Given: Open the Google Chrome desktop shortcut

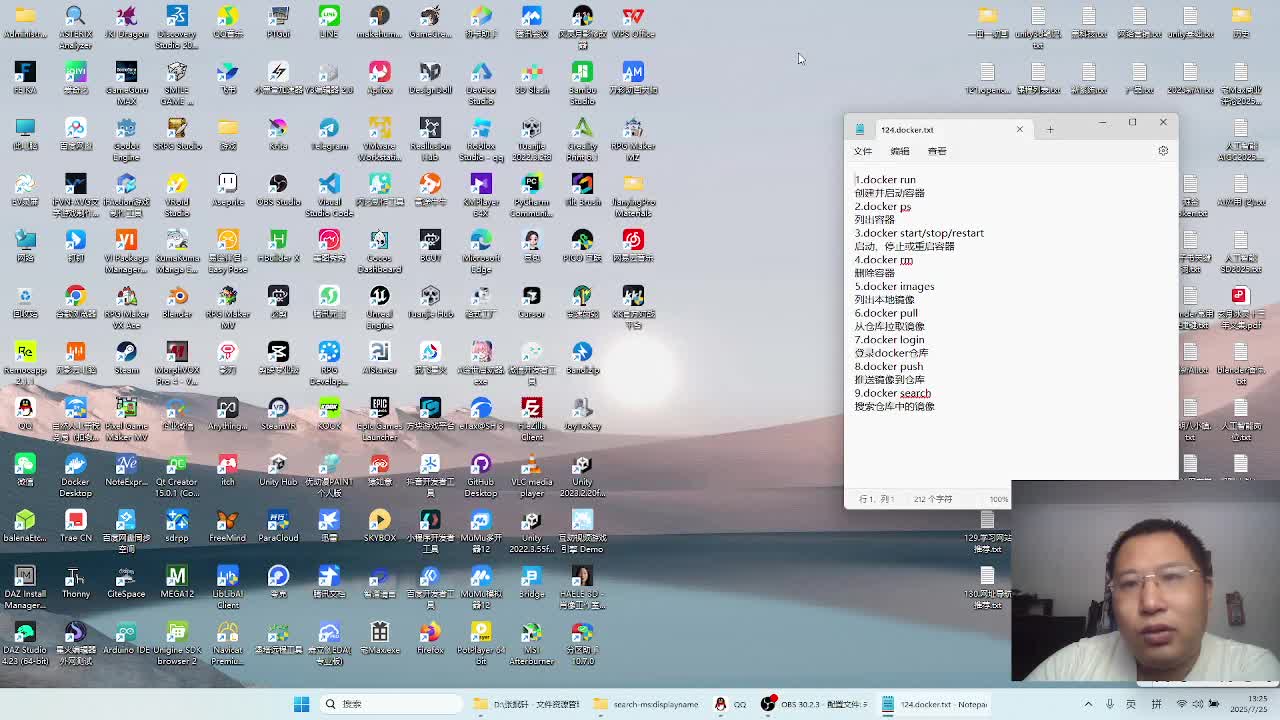Looking at the screenshot, I should [x=75, y=302].
